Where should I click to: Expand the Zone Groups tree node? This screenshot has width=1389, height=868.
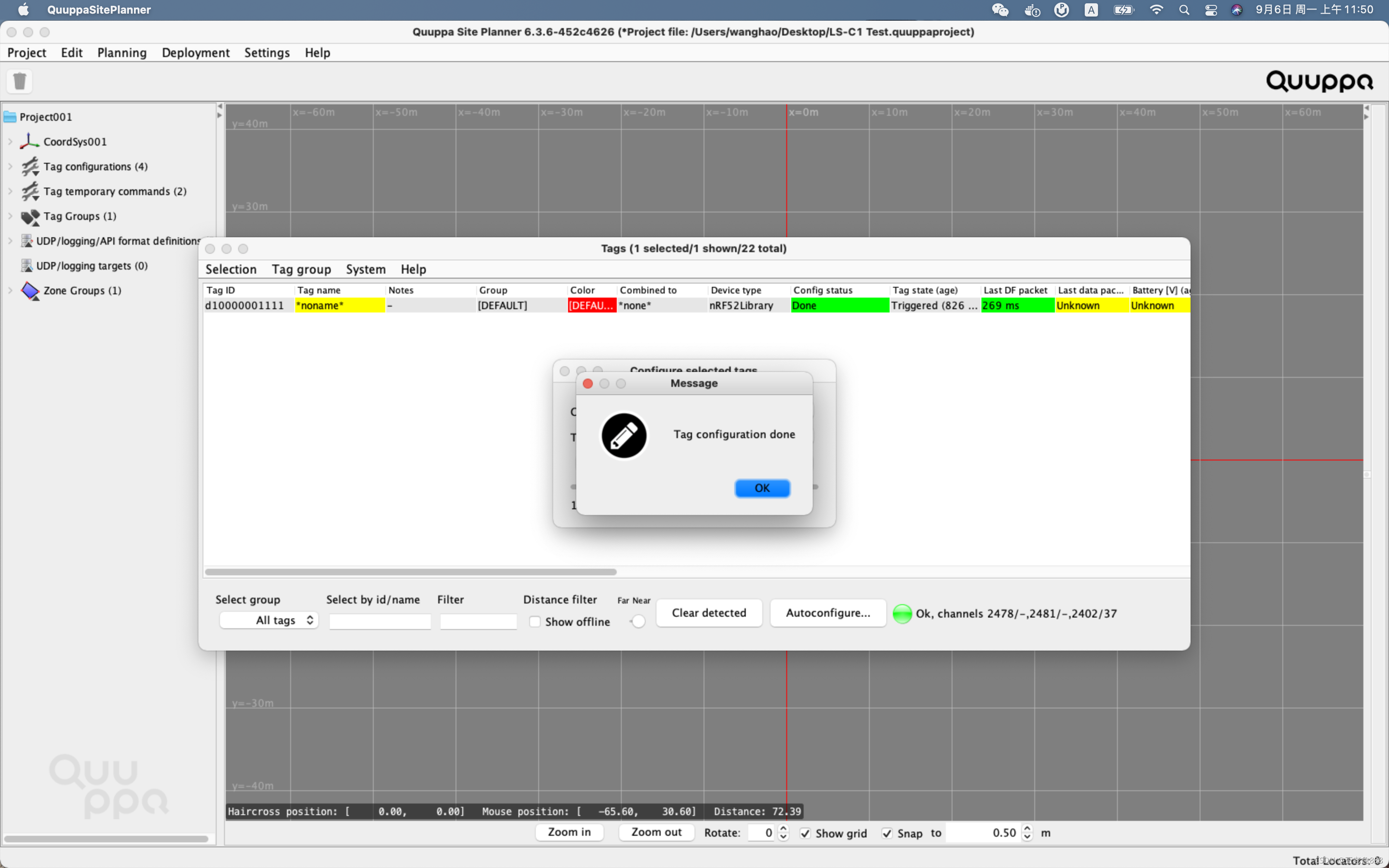click(x=10, y=291)
